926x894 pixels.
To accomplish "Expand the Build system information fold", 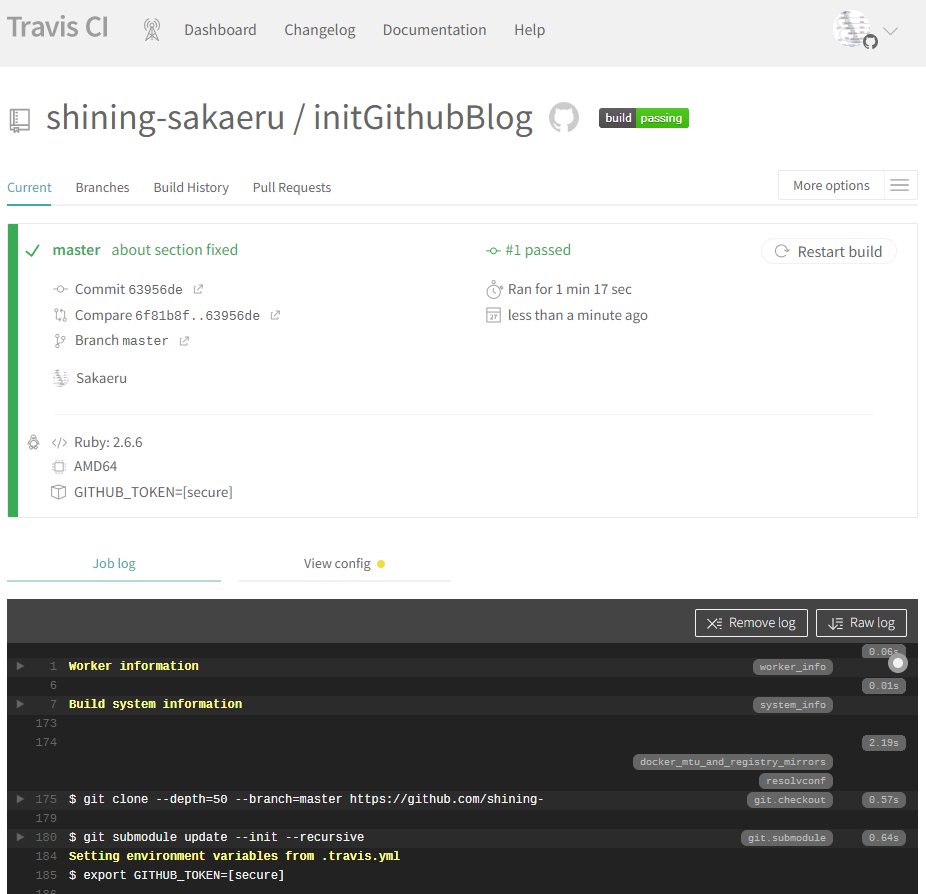I will coord(20,704).
